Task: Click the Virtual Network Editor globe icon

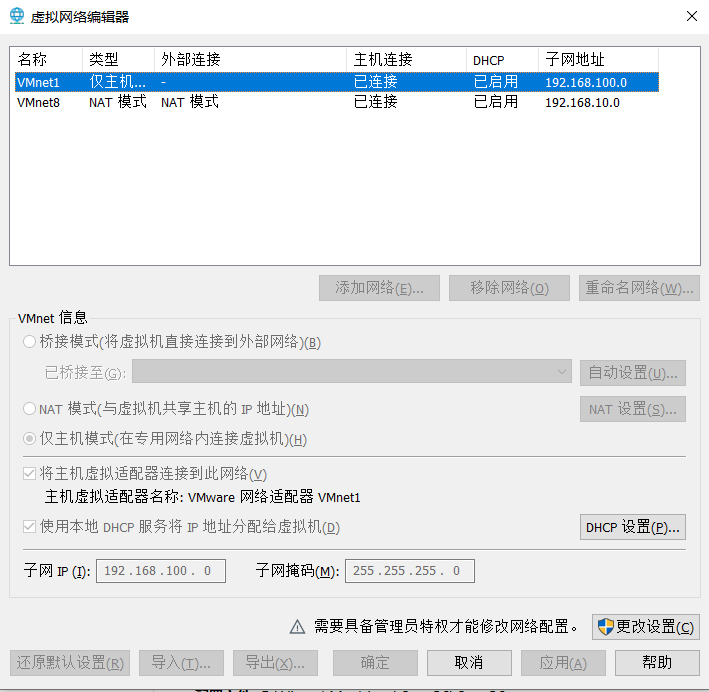Action: [x=17, y=17]
